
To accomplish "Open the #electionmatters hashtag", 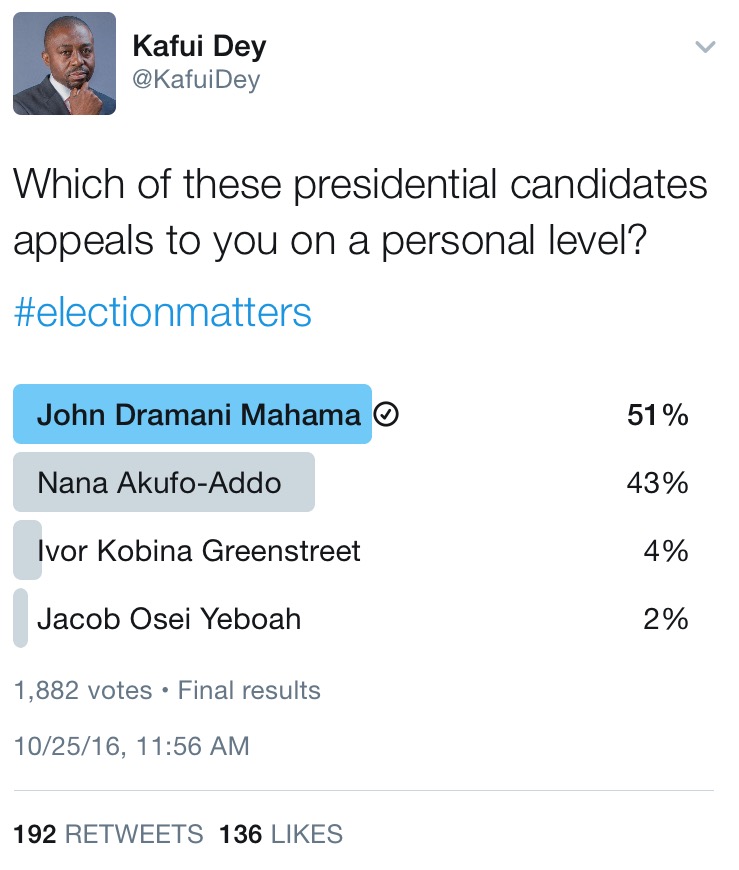I will (162, 312).
